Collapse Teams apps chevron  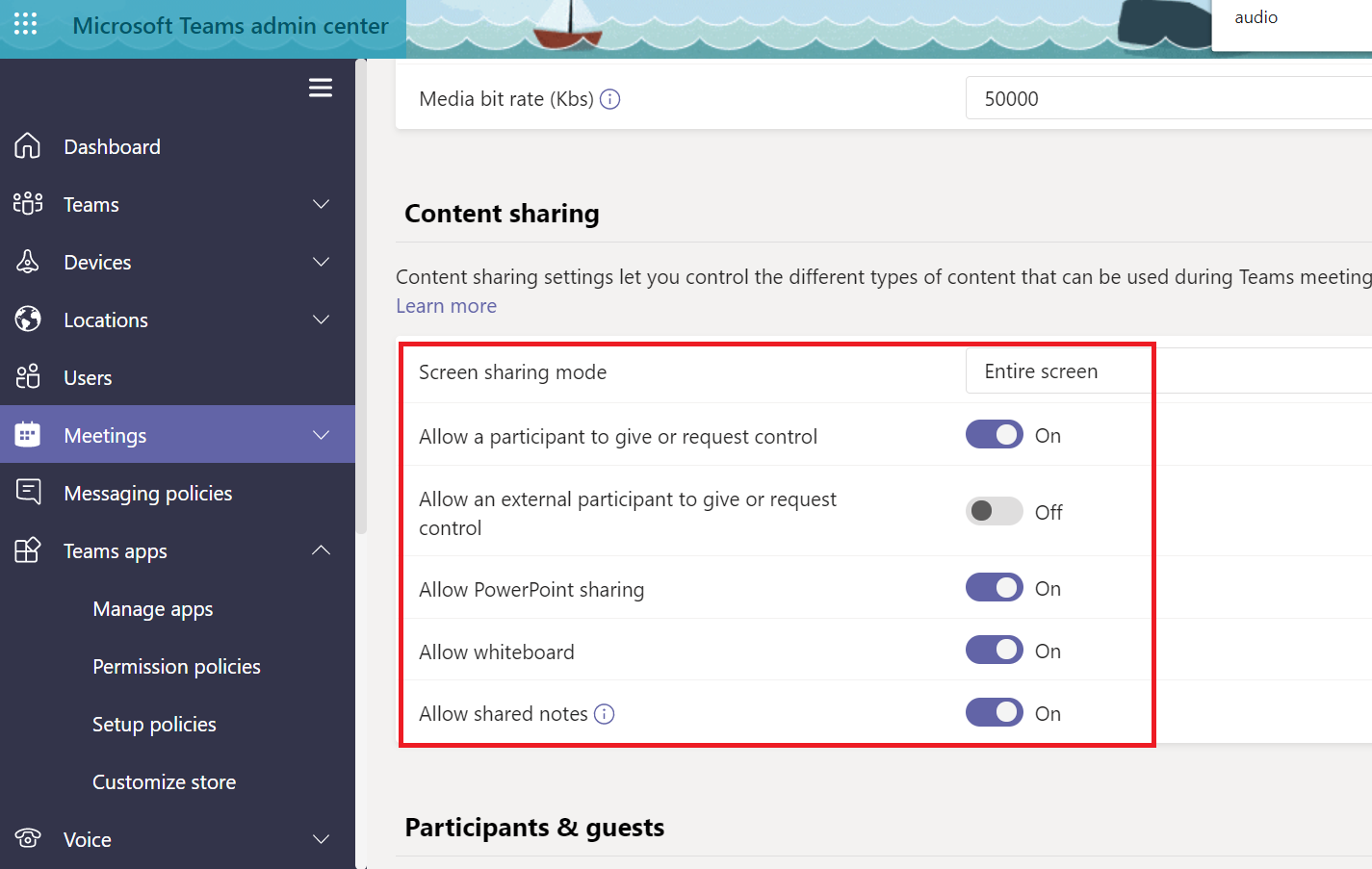(322, 550)
